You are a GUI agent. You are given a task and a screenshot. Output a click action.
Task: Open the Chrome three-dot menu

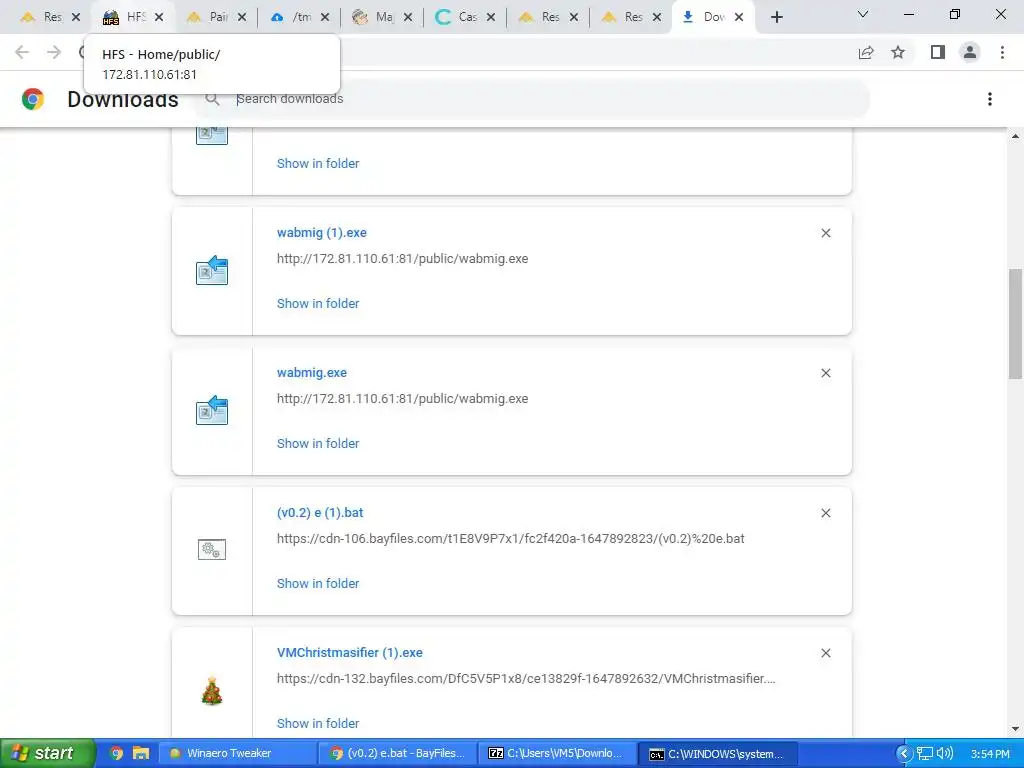tap(1002, 52)
